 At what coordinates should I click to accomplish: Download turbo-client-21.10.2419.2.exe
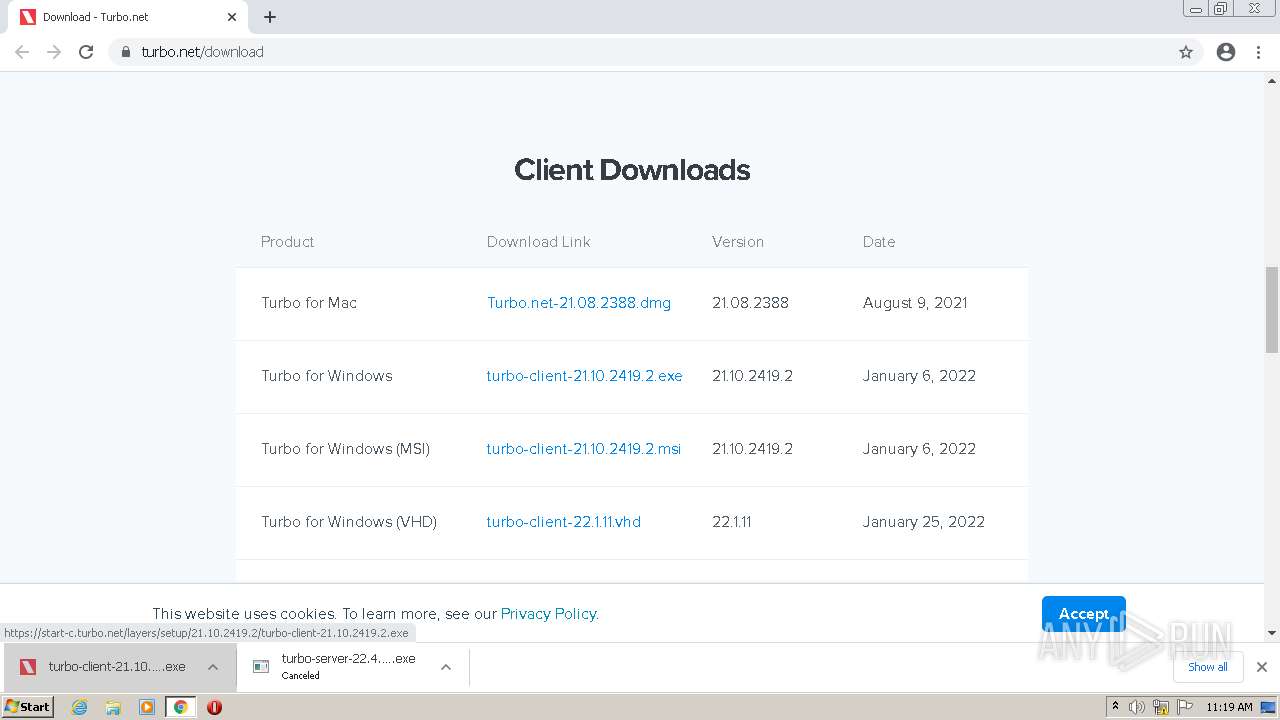click(584, 376)
